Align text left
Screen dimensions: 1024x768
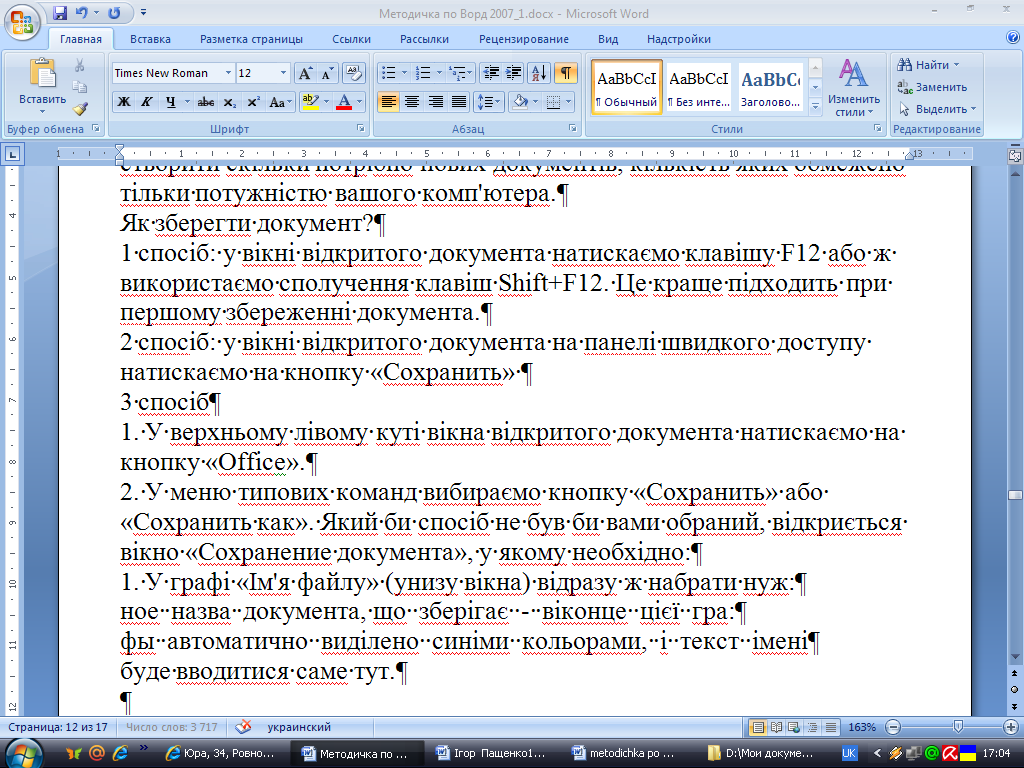point(389,102)
